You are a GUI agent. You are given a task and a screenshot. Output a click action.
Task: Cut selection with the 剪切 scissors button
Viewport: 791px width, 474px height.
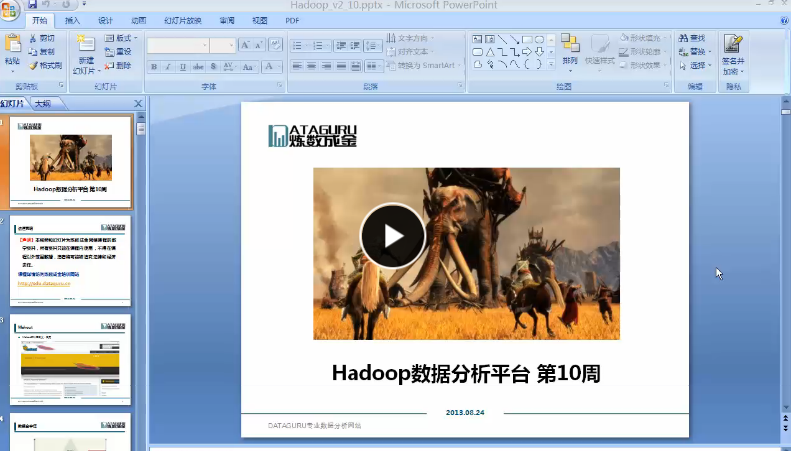tap(42, 38)
